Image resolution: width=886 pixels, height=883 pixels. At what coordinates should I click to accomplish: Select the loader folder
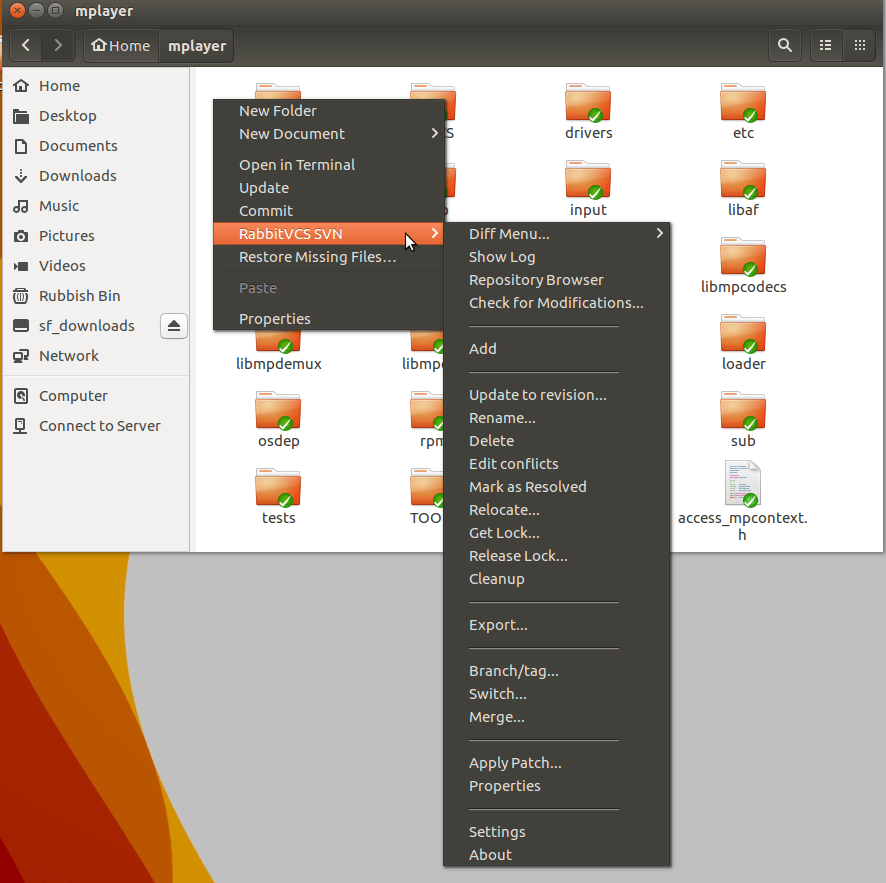tap(743, 342)
